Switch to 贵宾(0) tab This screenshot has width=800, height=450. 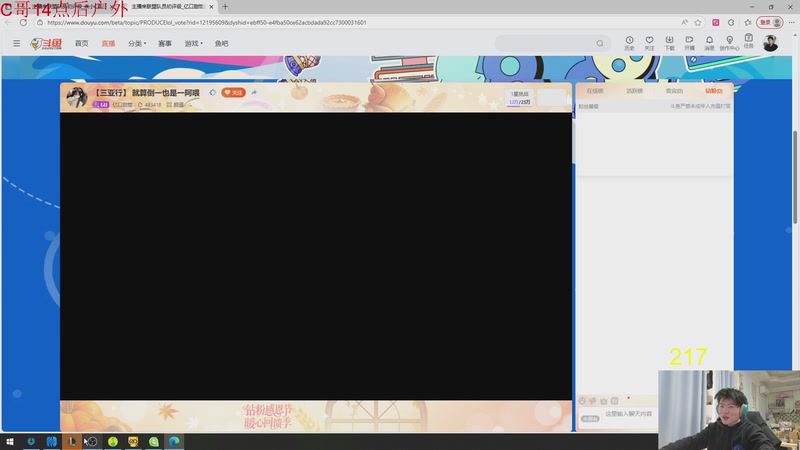click(674, 91)
